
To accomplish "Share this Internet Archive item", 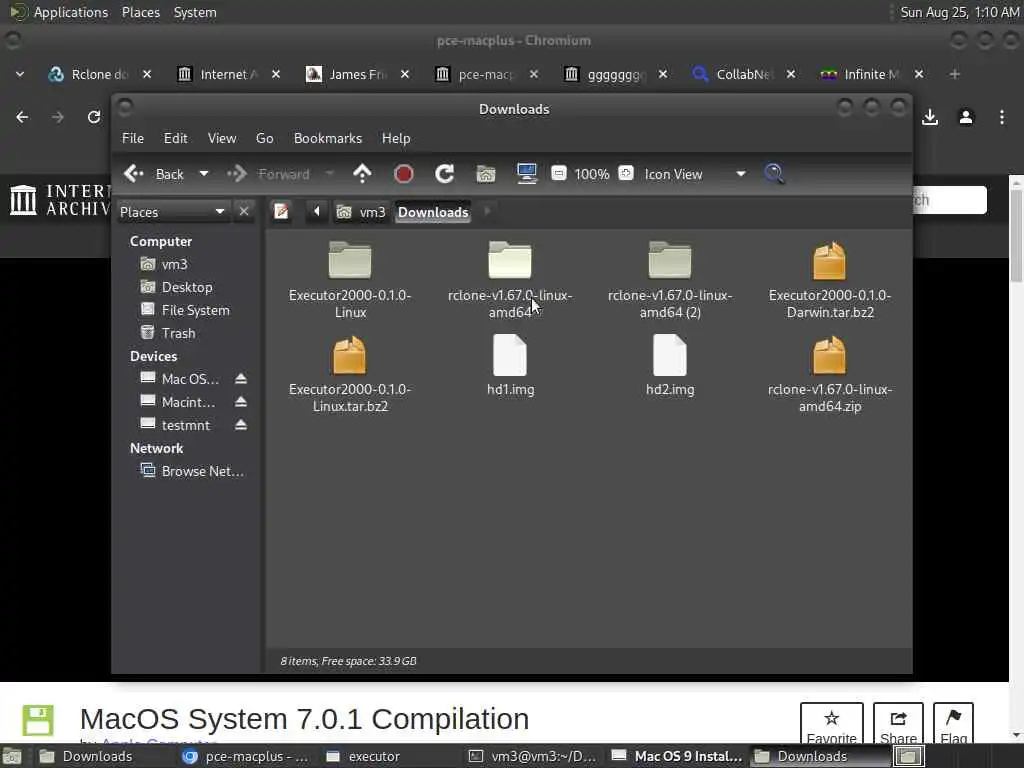I will pos(898,724).
